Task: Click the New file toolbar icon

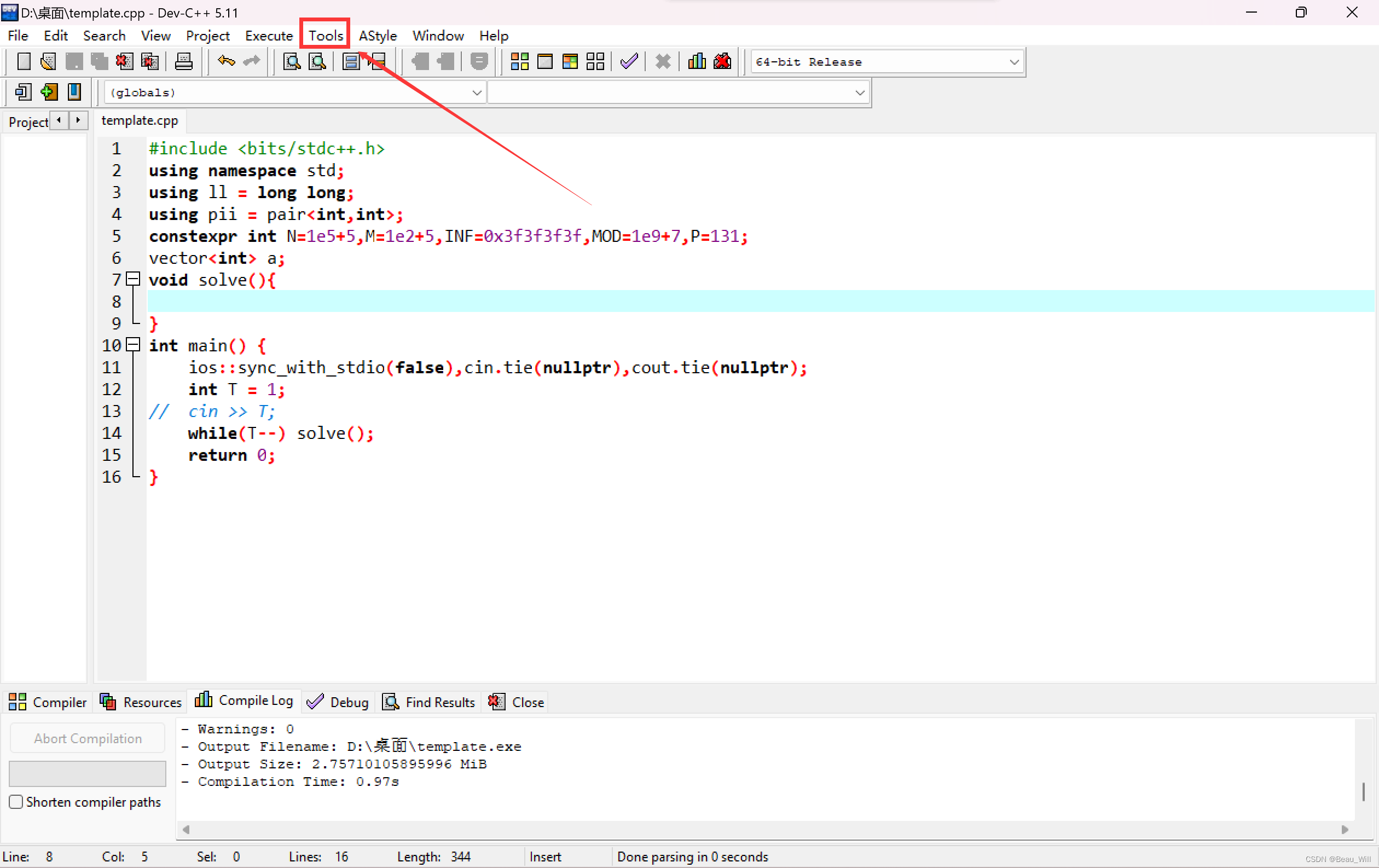Action: click(x=24, y=61)
